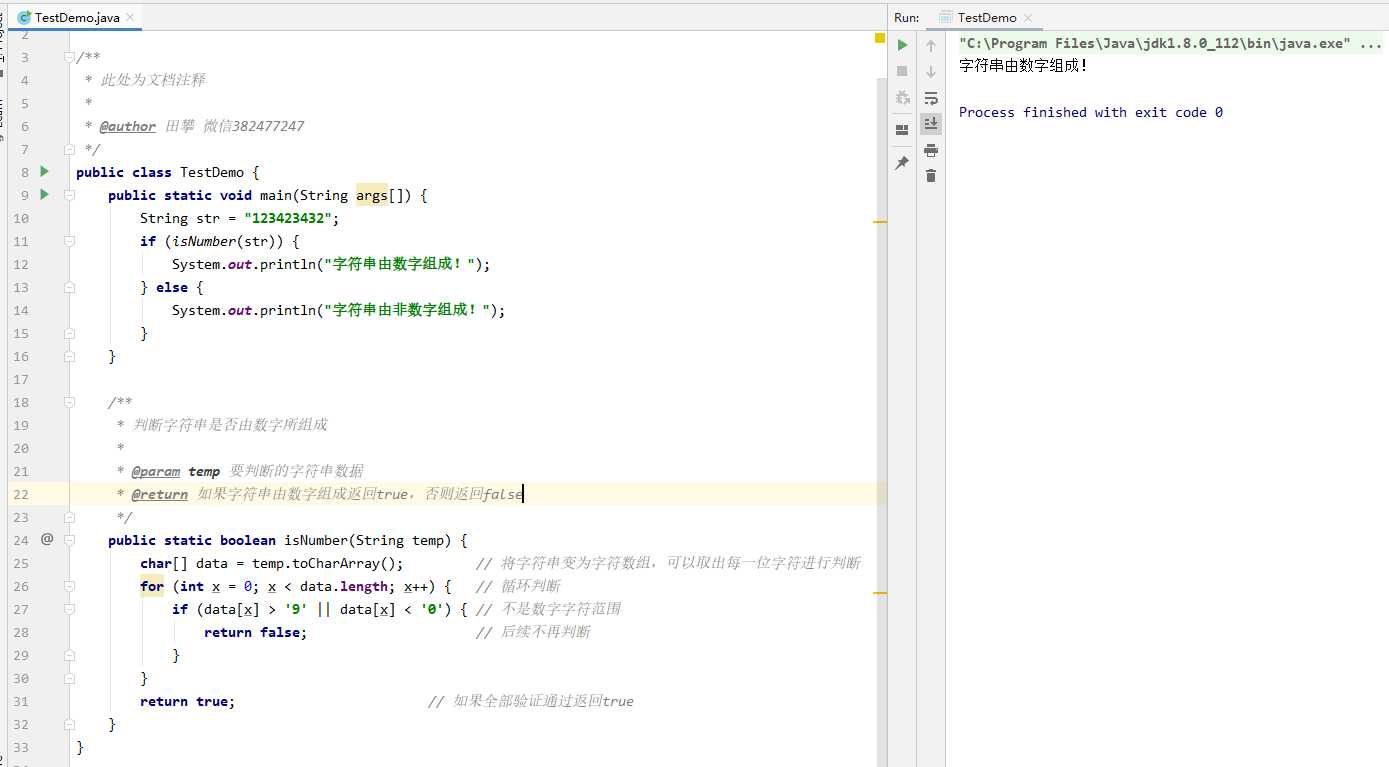Click the run gutter arrow next to class TestDemo
Image resolution: width=1389 pixels, height=767 pixels.
tap(44, 172)
